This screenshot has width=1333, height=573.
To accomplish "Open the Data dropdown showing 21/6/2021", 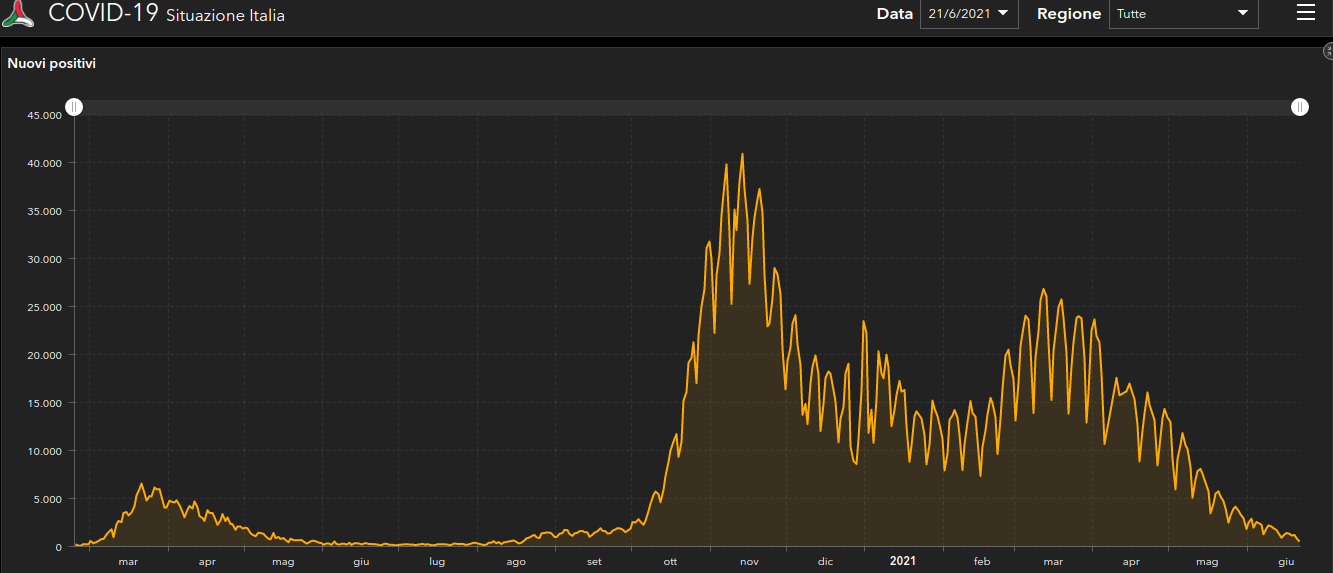I will tap(968, 14).
